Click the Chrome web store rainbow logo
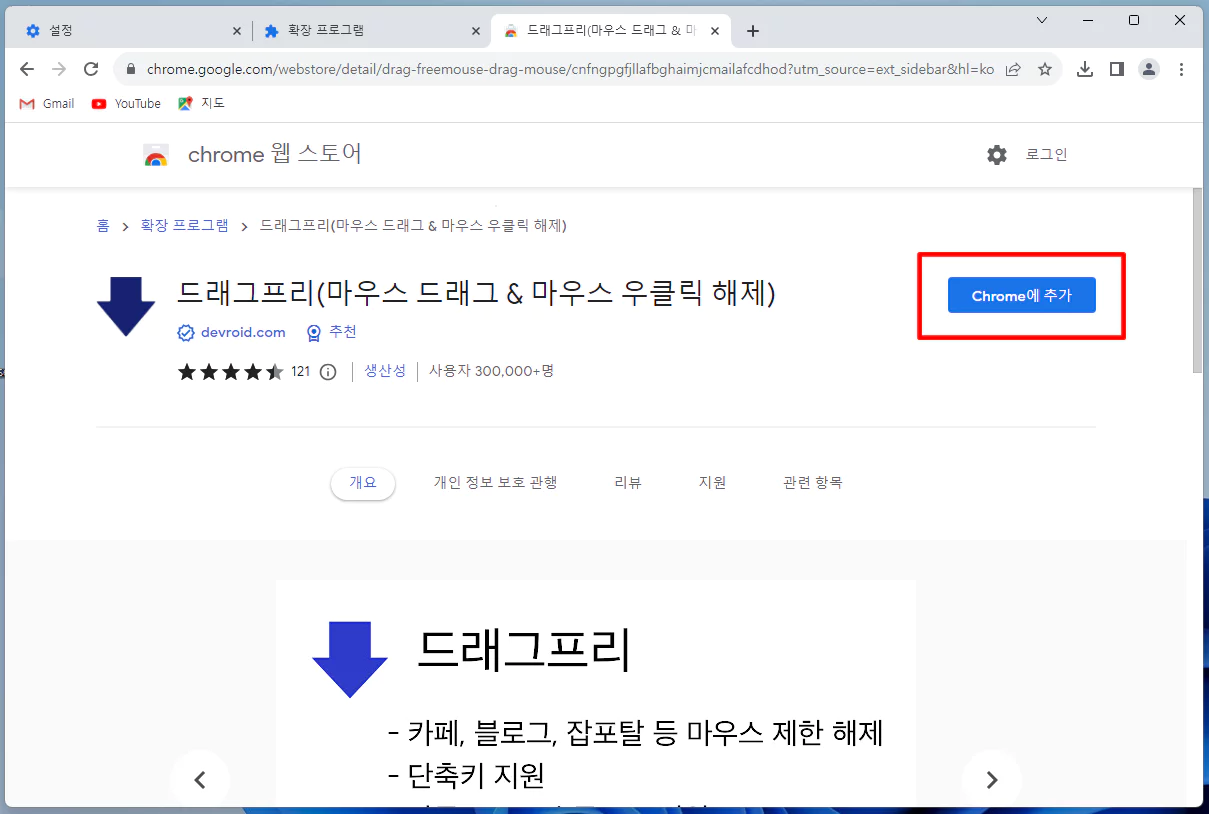This screenshot has height=814, width=1209. [x=156, y=155]
